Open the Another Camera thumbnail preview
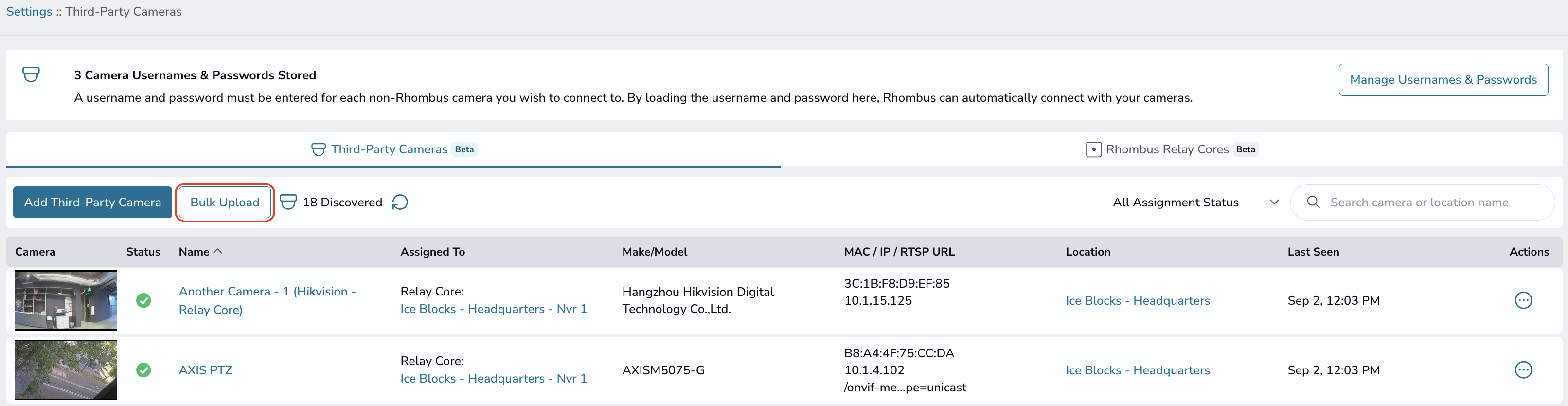The height and width of the screenshot is (406, 1568). click(x=66, y=300)
